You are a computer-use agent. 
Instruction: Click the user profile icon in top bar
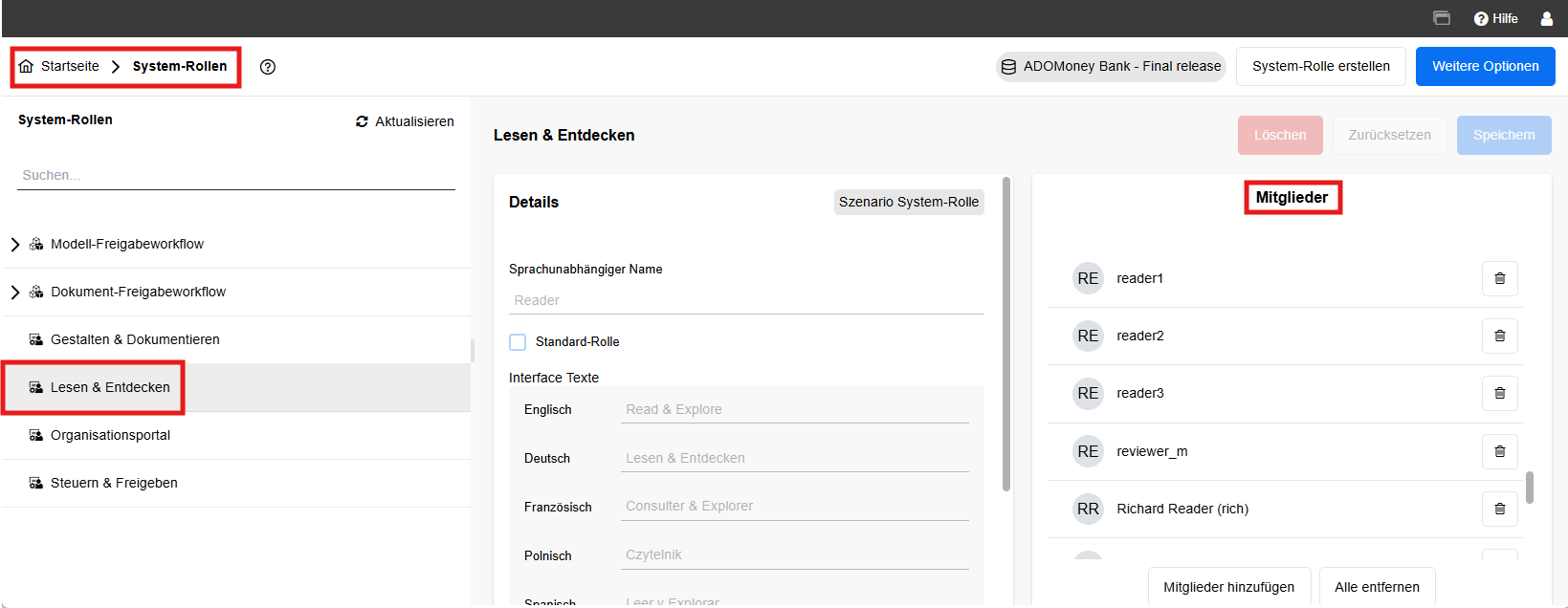point(1546,18)
